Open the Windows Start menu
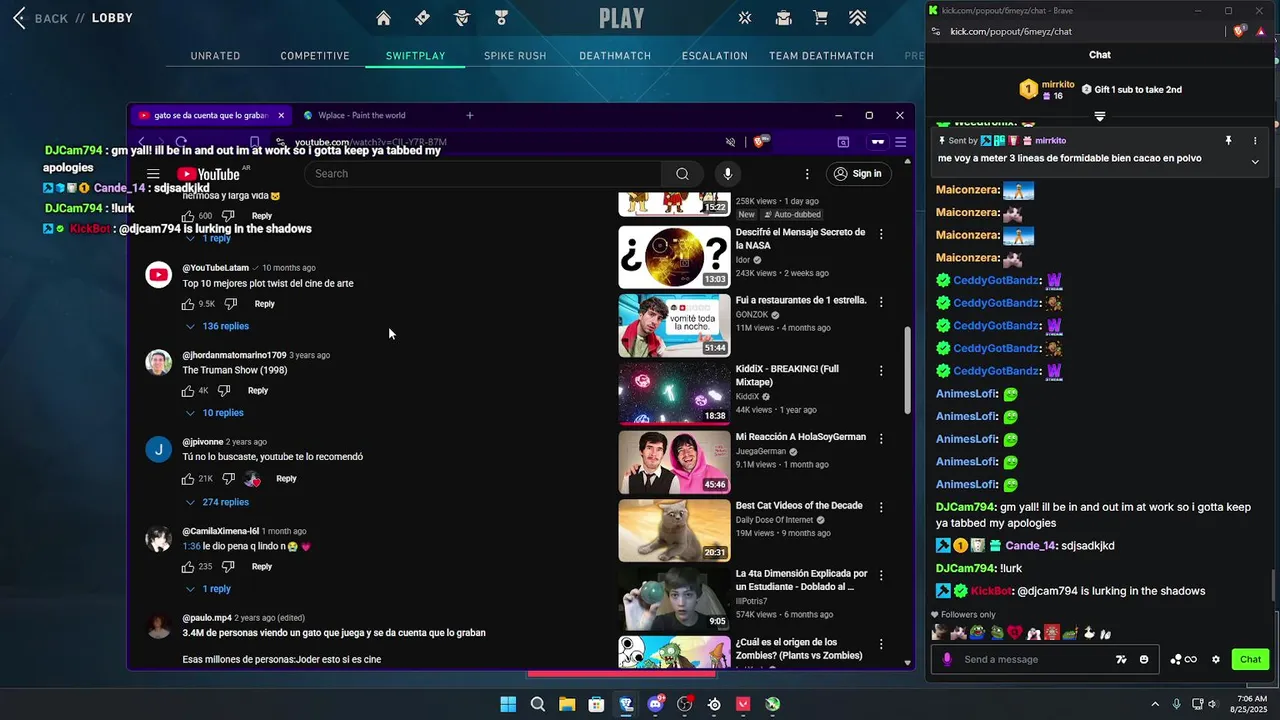The width and height of the screenshot is (1280, 720). 508,704
